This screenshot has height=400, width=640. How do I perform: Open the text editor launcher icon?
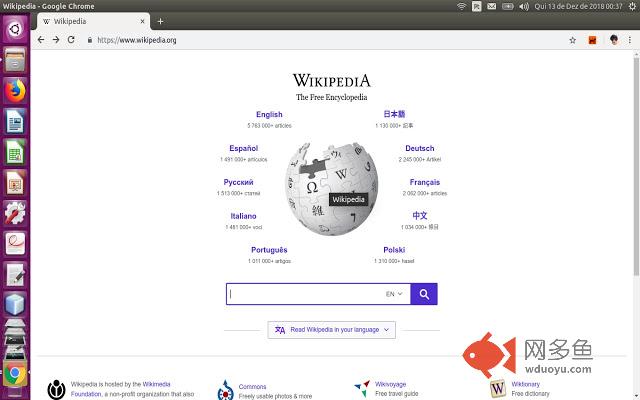point(15,274)
